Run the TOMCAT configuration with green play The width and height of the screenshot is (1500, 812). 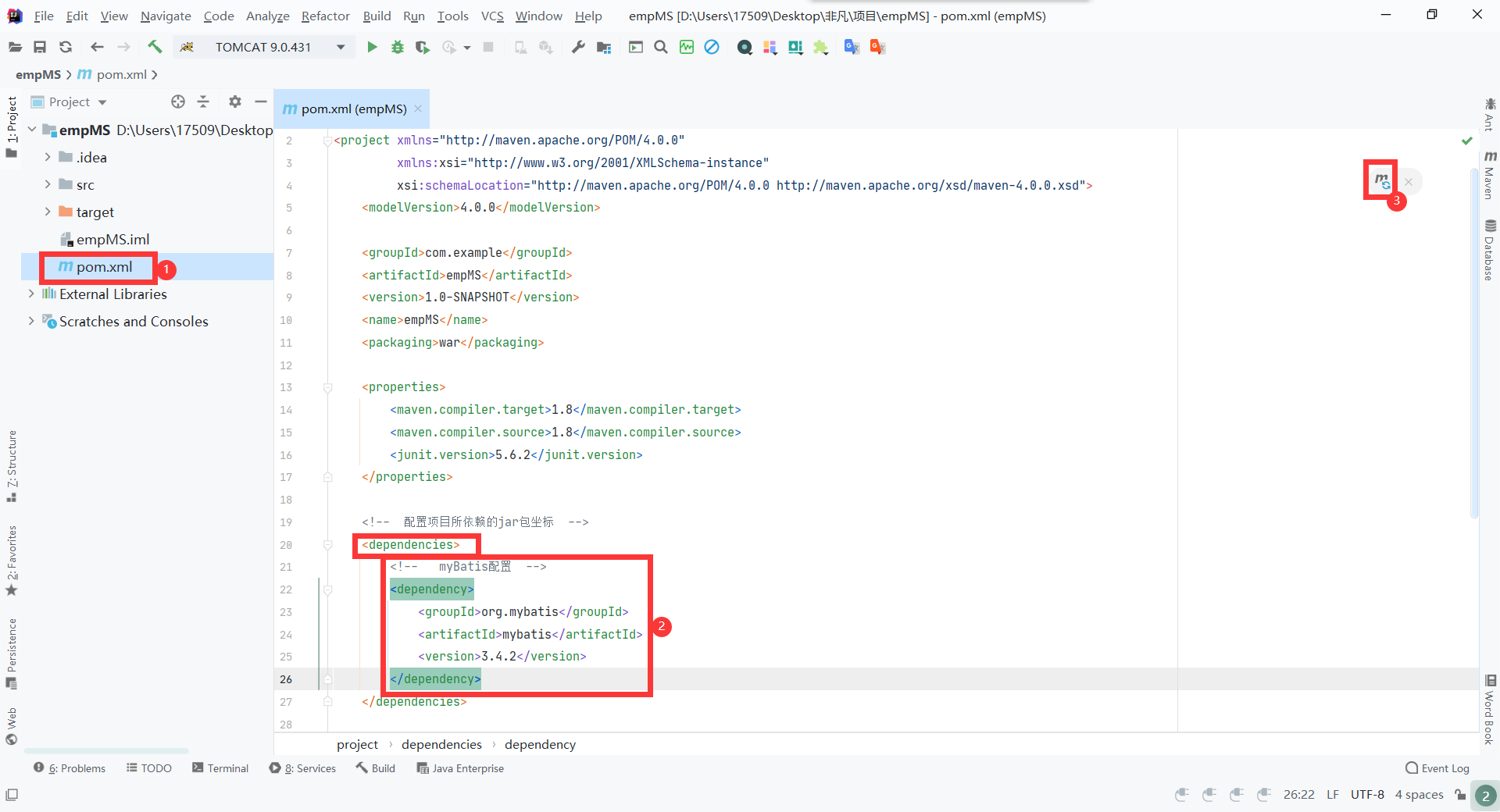point(372,47)
